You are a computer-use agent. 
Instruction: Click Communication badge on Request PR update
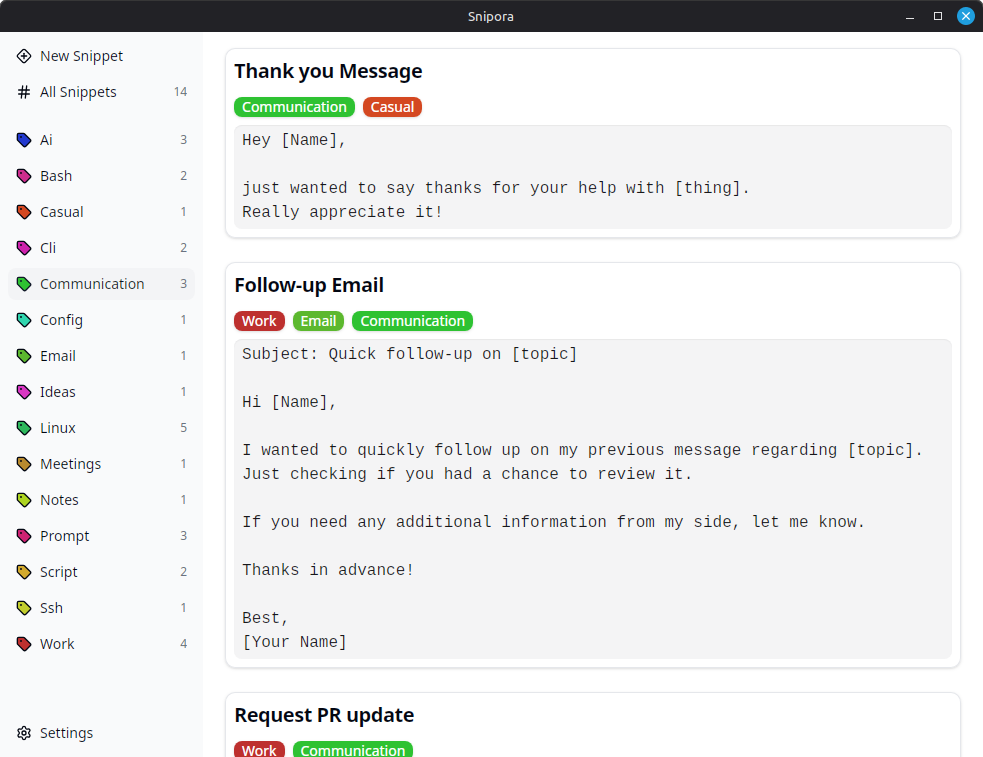click(353, 749)
